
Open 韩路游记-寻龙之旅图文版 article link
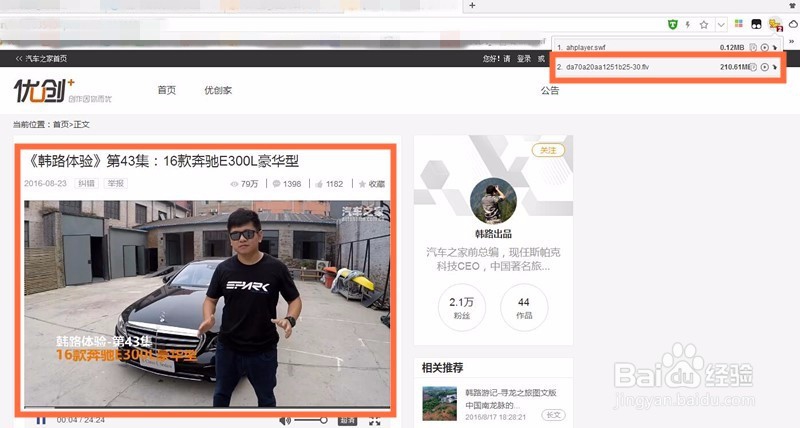pos(511,399)
